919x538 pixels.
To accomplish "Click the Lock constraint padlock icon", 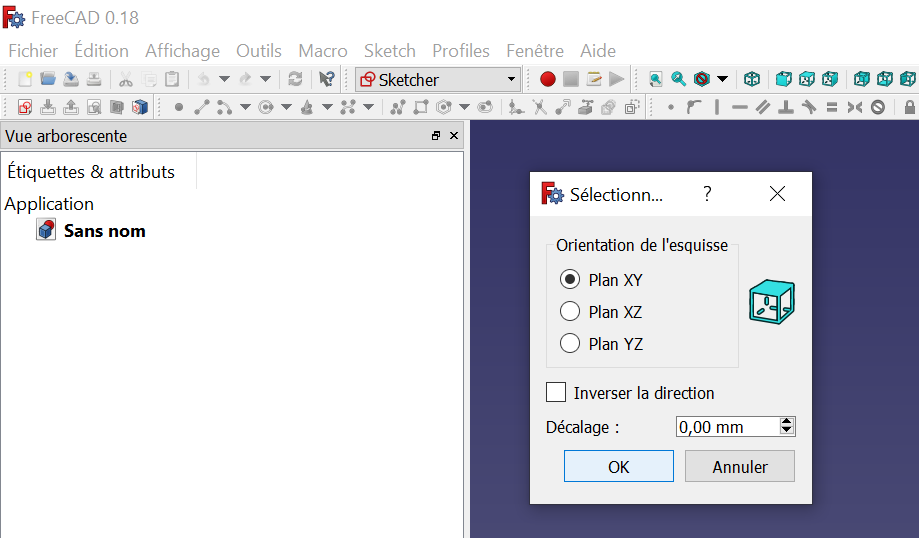I will (910, 107).
